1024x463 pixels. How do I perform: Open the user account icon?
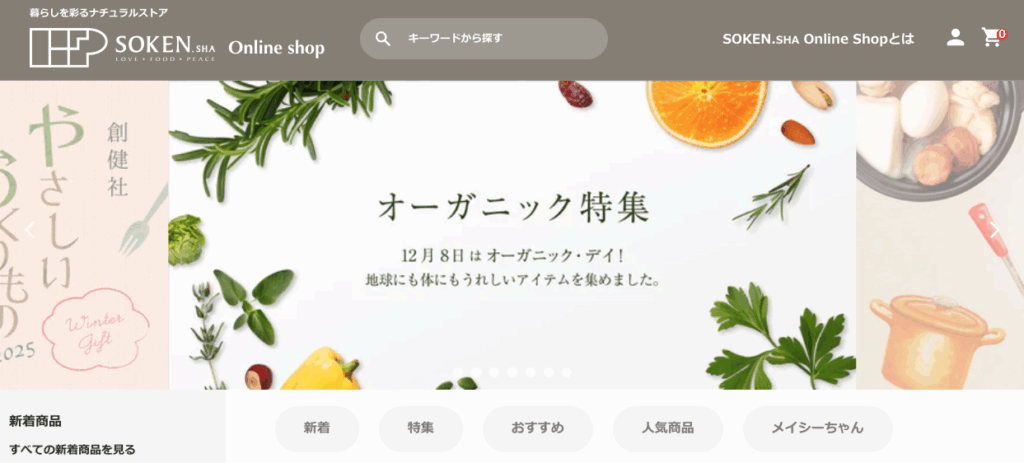tap(955, 37)
